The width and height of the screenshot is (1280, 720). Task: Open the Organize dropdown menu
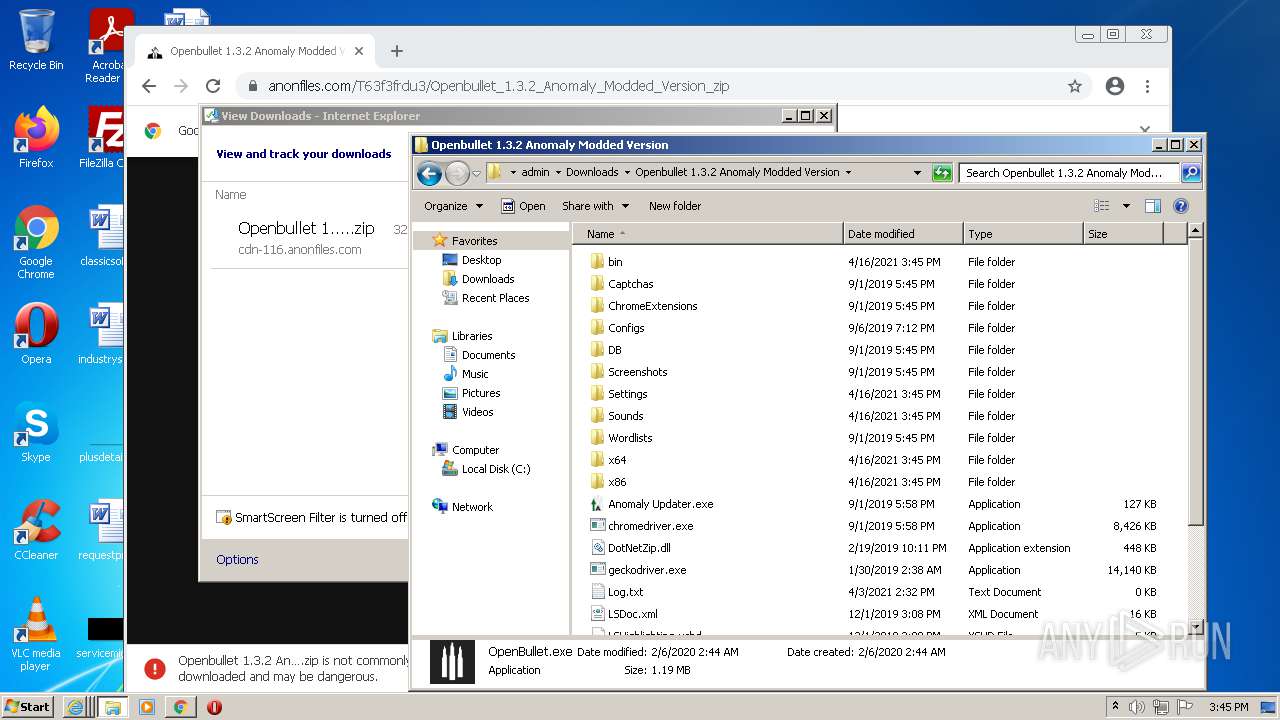click(x=453, y=206)
